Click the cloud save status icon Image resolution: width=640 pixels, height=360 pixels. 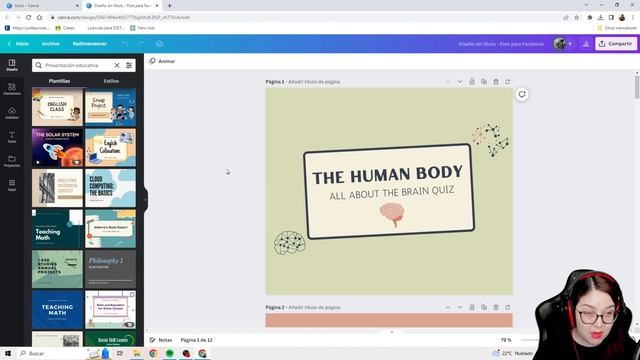pyautogui.click(x=160, y=44)
